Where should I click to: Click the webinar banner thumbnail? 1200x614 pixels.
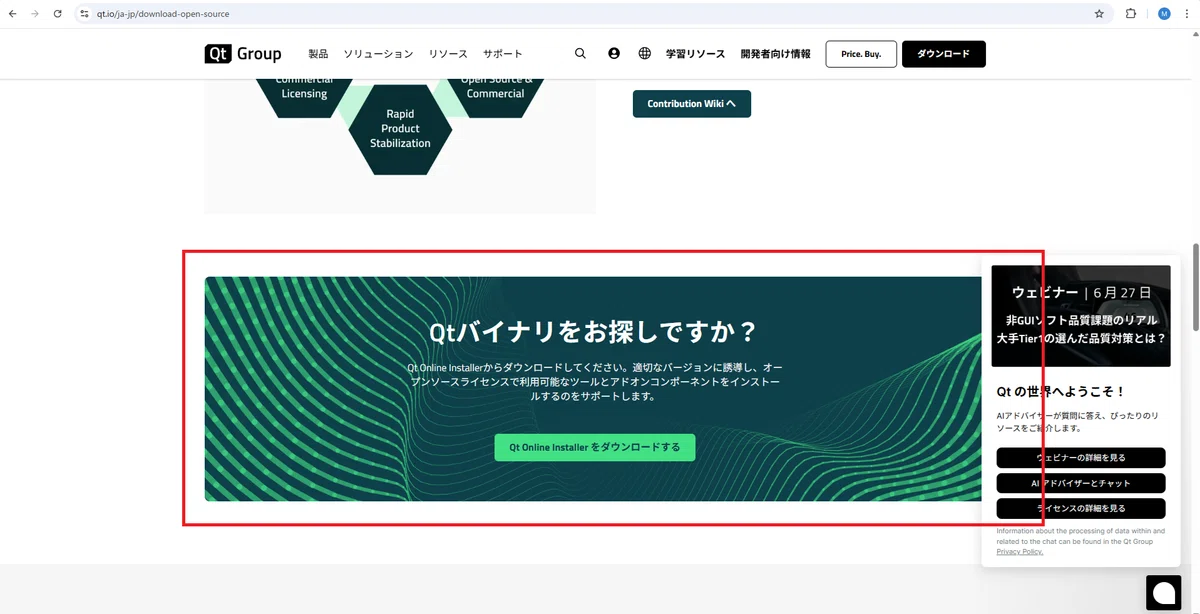pos(1081,316)
